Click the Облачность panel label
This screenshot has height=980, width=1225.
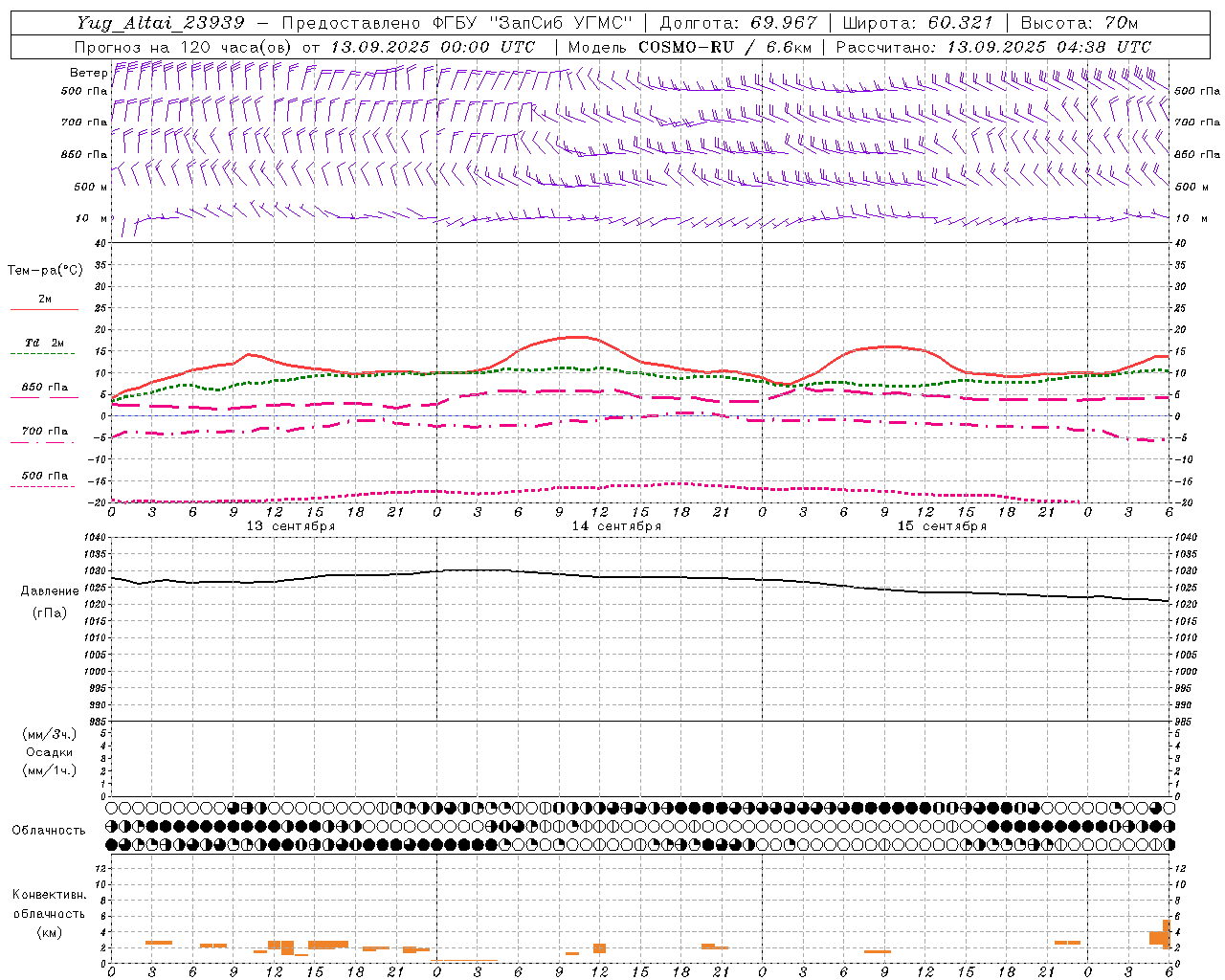[x=49, y=830]
